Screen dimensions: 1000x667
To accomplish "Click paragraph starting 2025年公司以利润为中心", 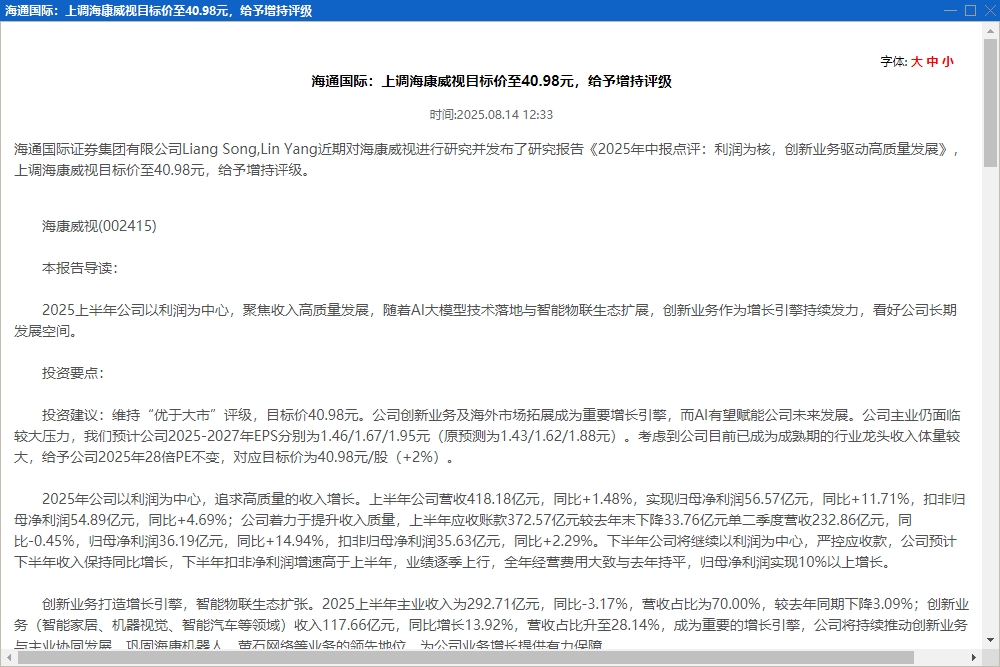I will coord(490,531).
